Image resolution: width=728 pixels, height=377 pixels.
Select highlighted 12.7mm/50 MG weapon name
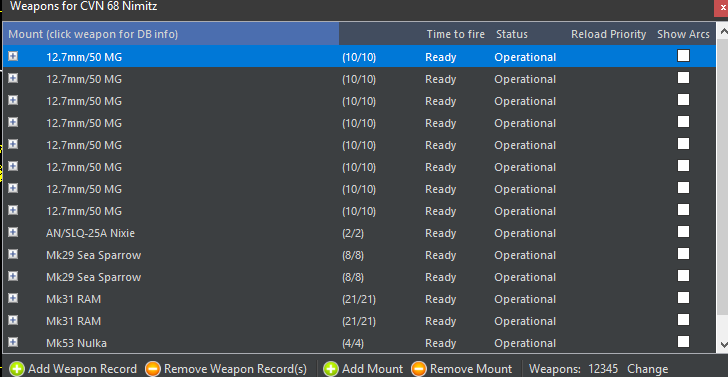click(84, 57)
